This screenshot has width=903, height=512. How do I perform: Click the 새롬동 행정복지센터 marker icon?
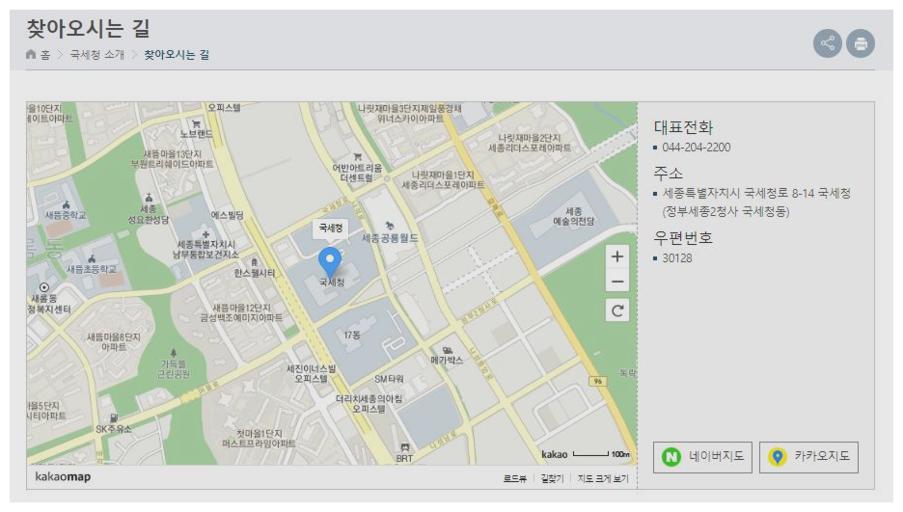[x=44, y=287]
